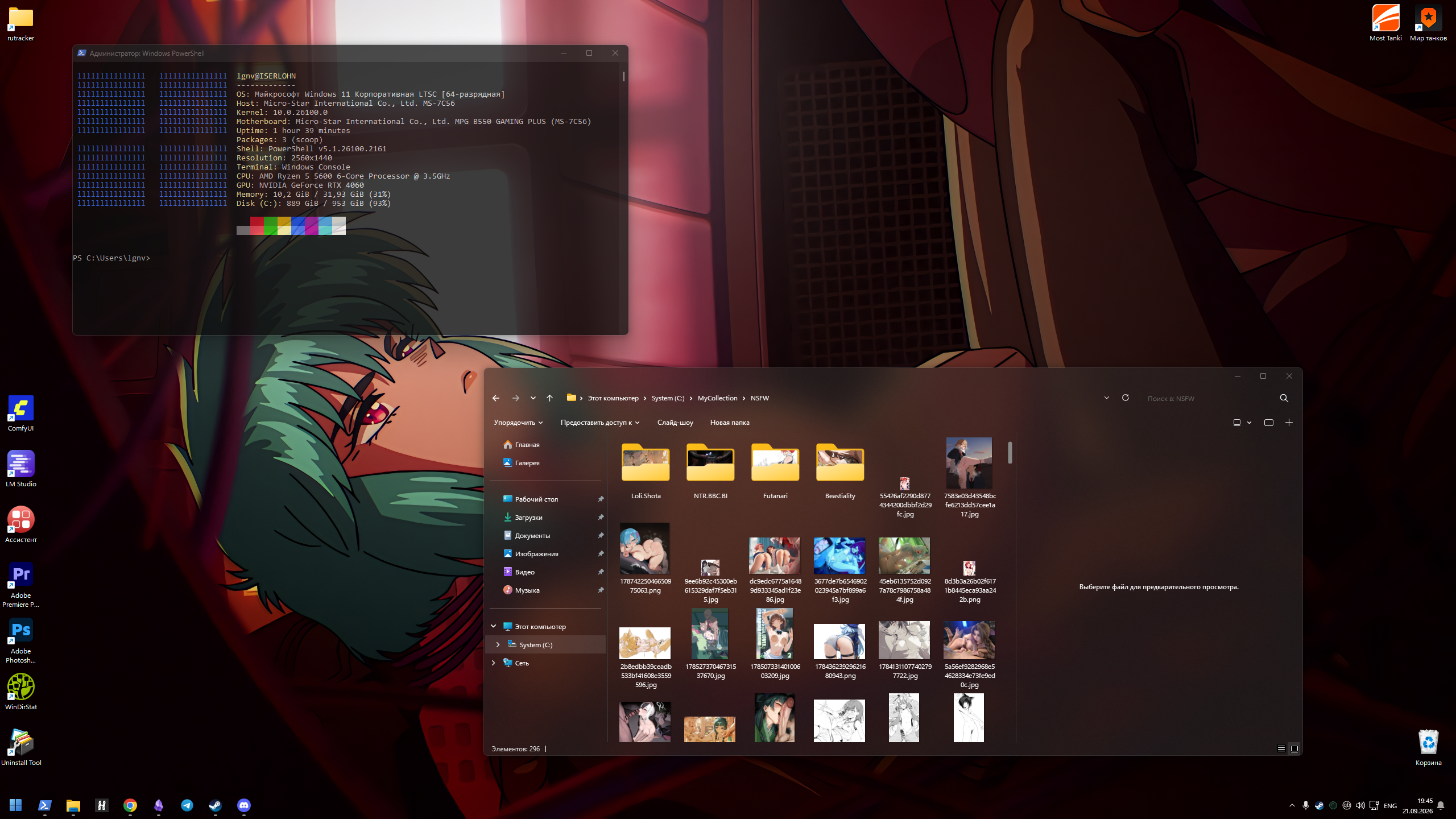Toggle the preview pane in Explorer toolbar
The height and width of the screenshot is (819, 1456).
coord(1268,423)
